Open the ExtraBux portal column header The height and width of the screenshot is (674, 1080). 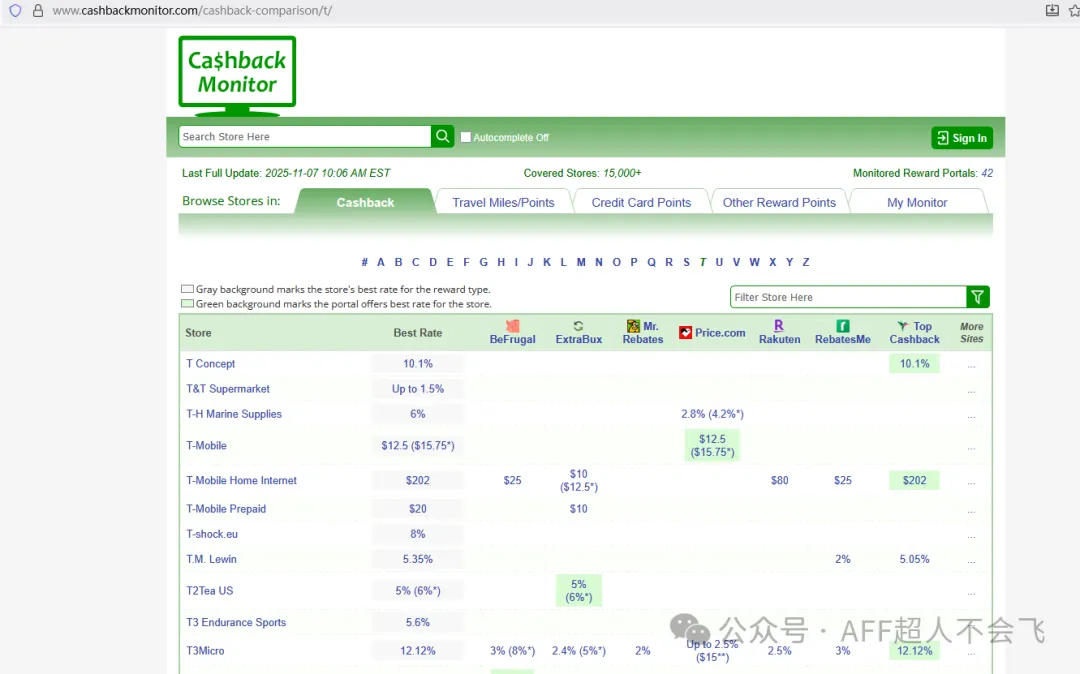point(579,333)
